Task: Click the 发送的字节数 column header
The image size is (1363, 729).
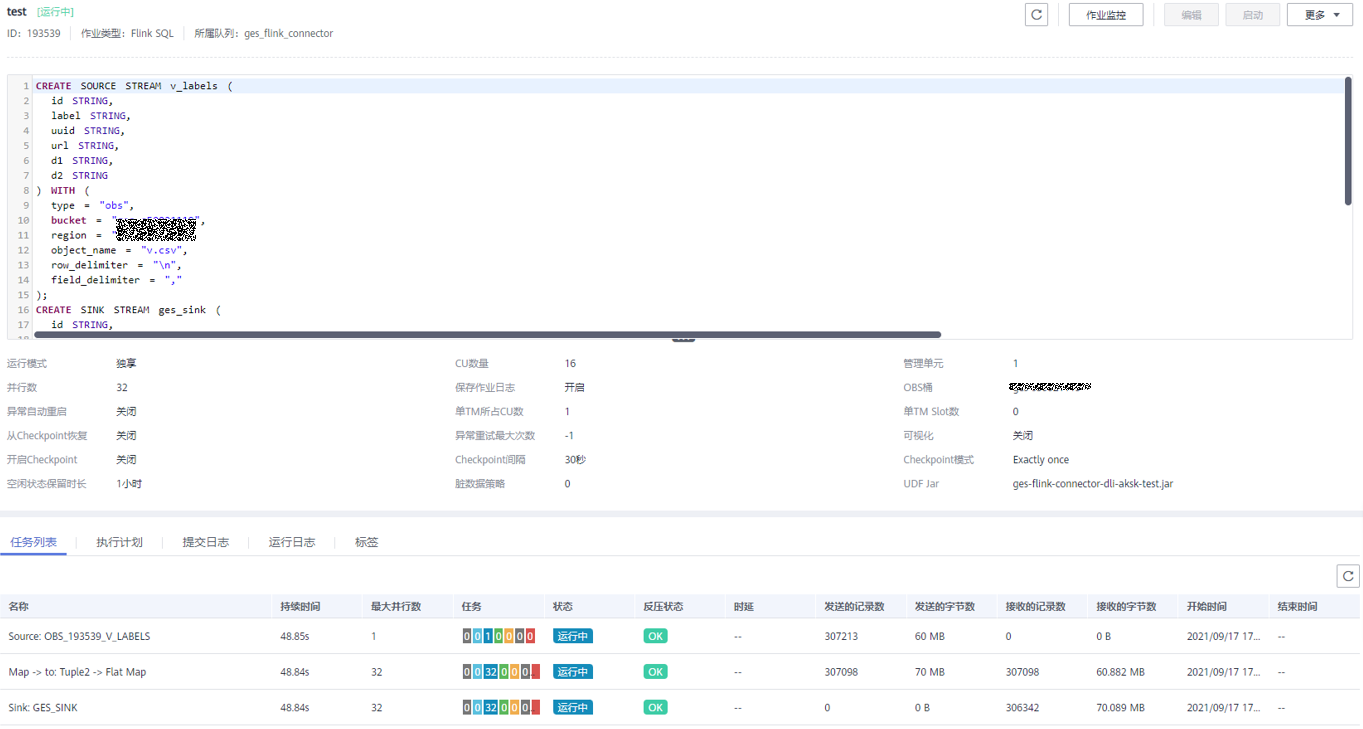Action: click(x=945, y=606)
